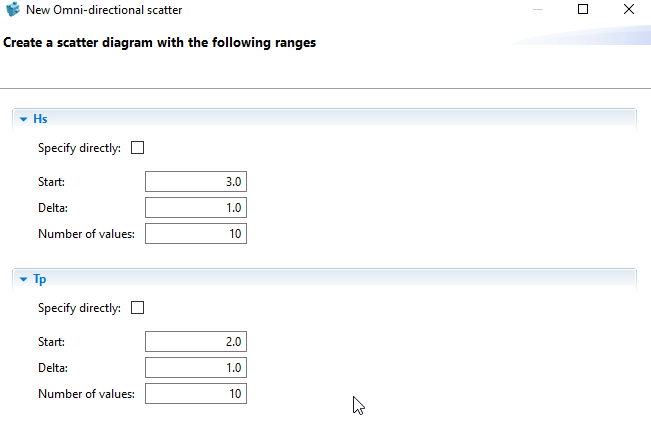Click the Hs Start input field
The image size is (651, 428).
point(196,182)
